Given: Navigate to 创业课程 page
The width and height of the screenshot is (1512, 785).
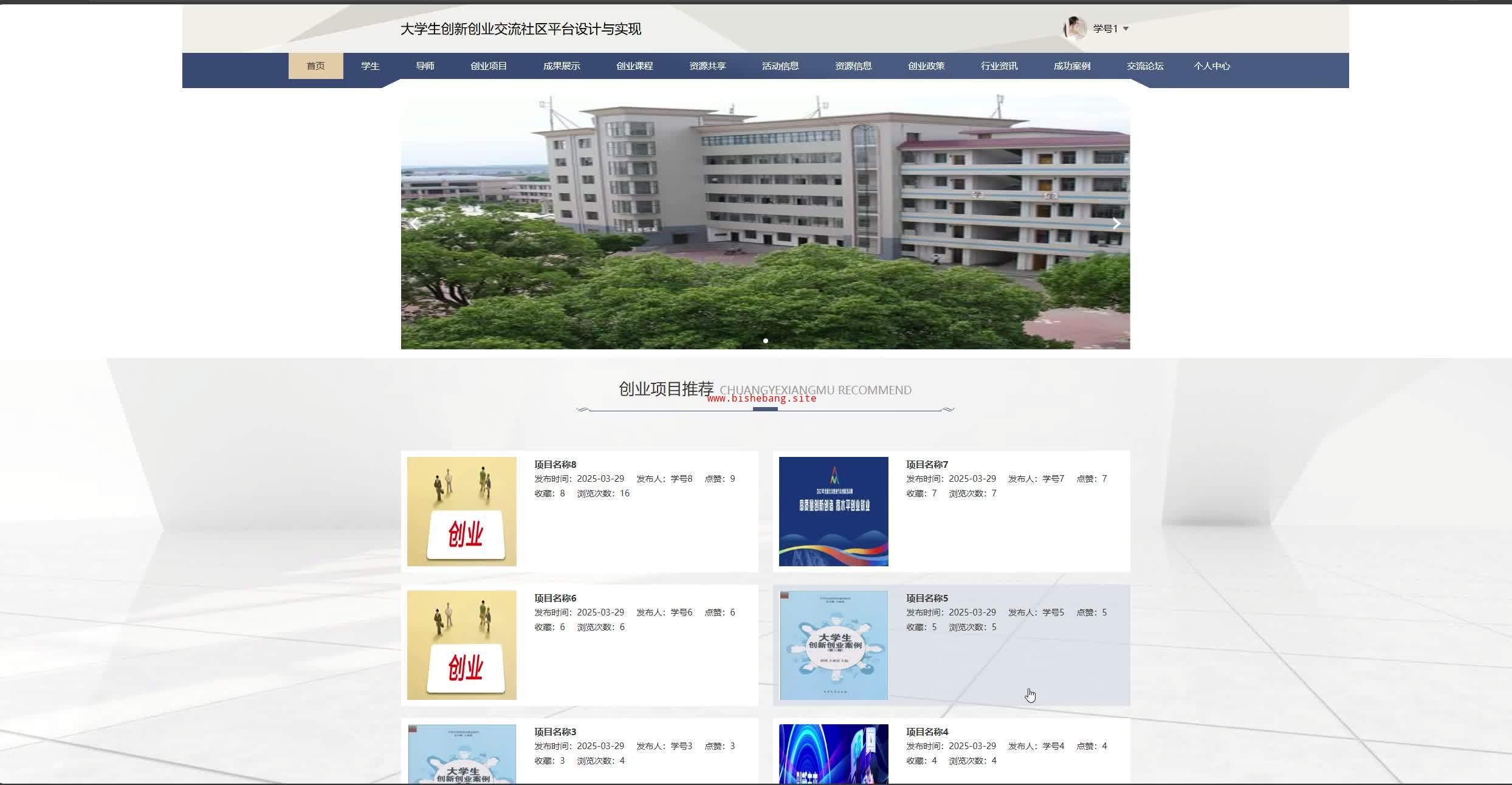Looking at the screenshot, I should click(x=634, y=66).
